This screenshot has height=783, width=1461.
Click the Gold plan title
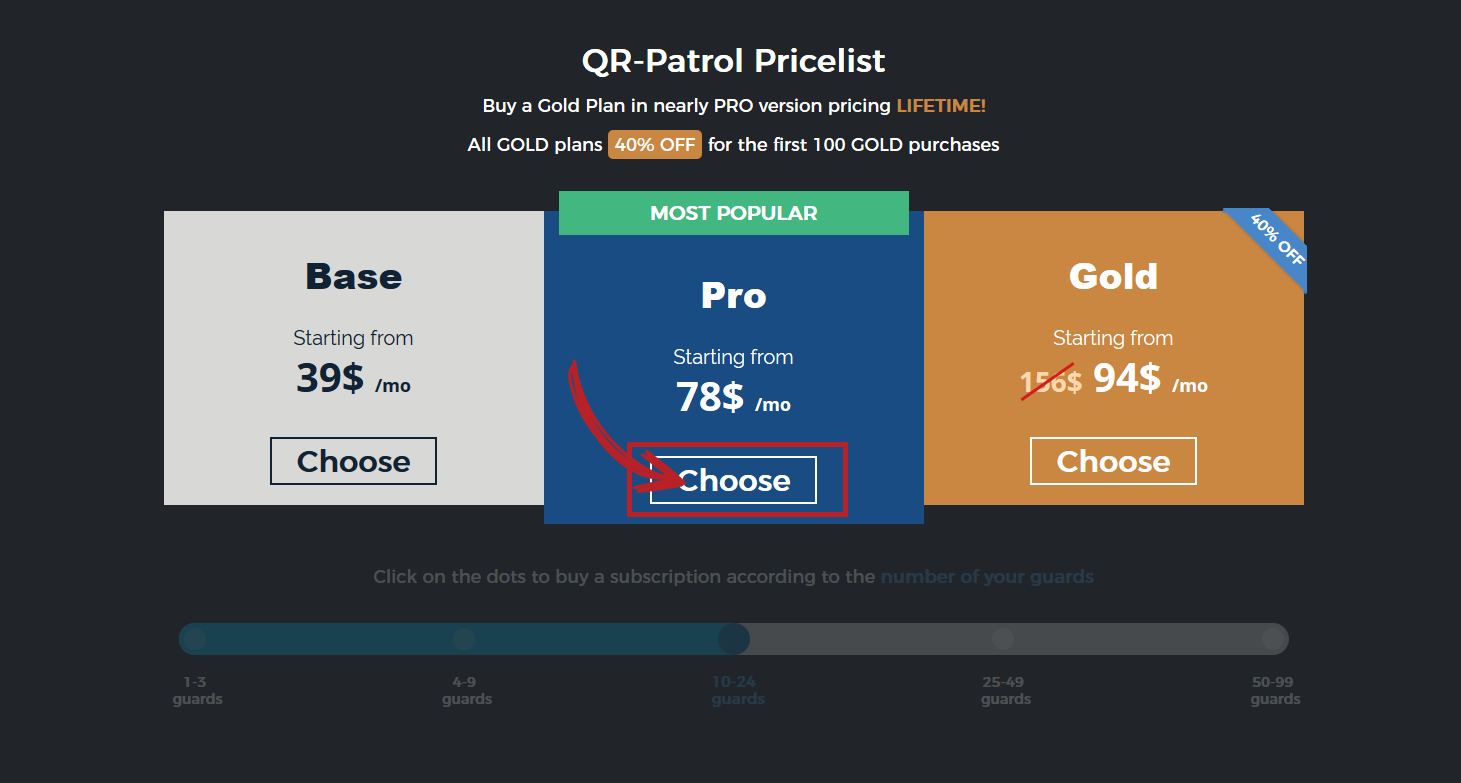point(1113,276)
